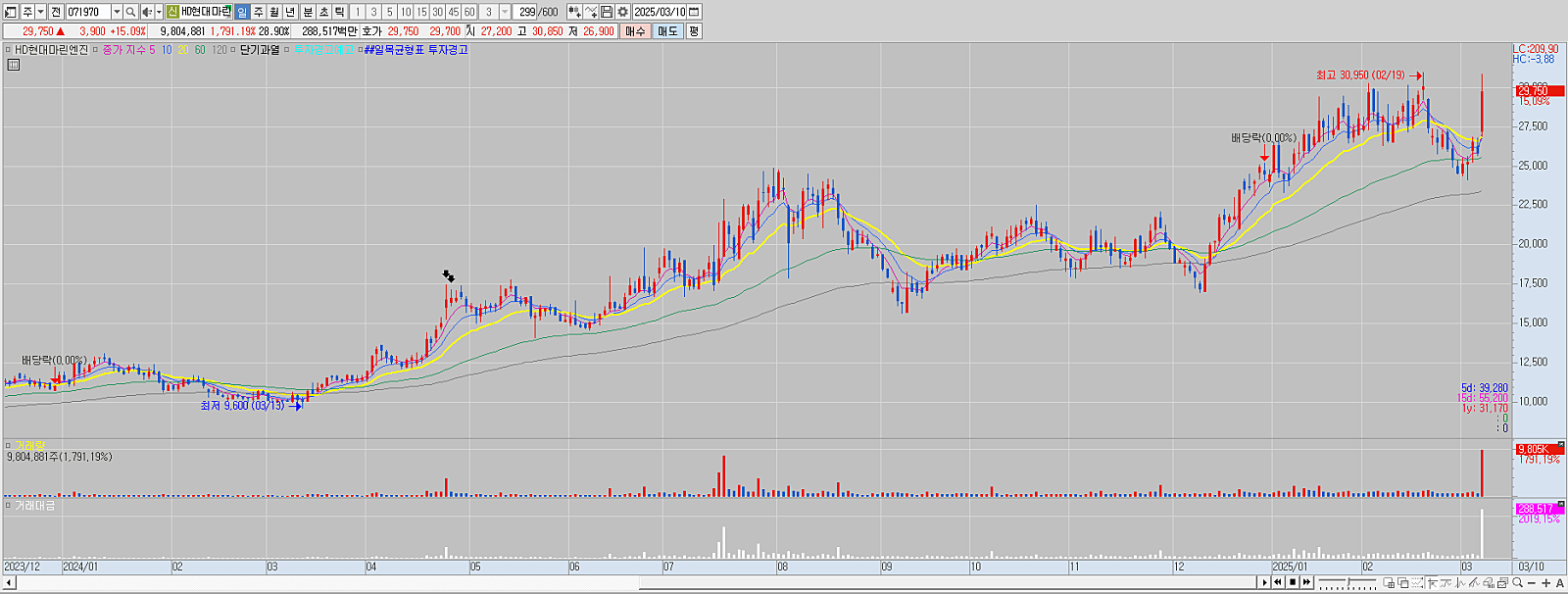Click the stop square playback button
Image resolution: width=1568 pixels, height=594 pixels.
coord(1293,582)
